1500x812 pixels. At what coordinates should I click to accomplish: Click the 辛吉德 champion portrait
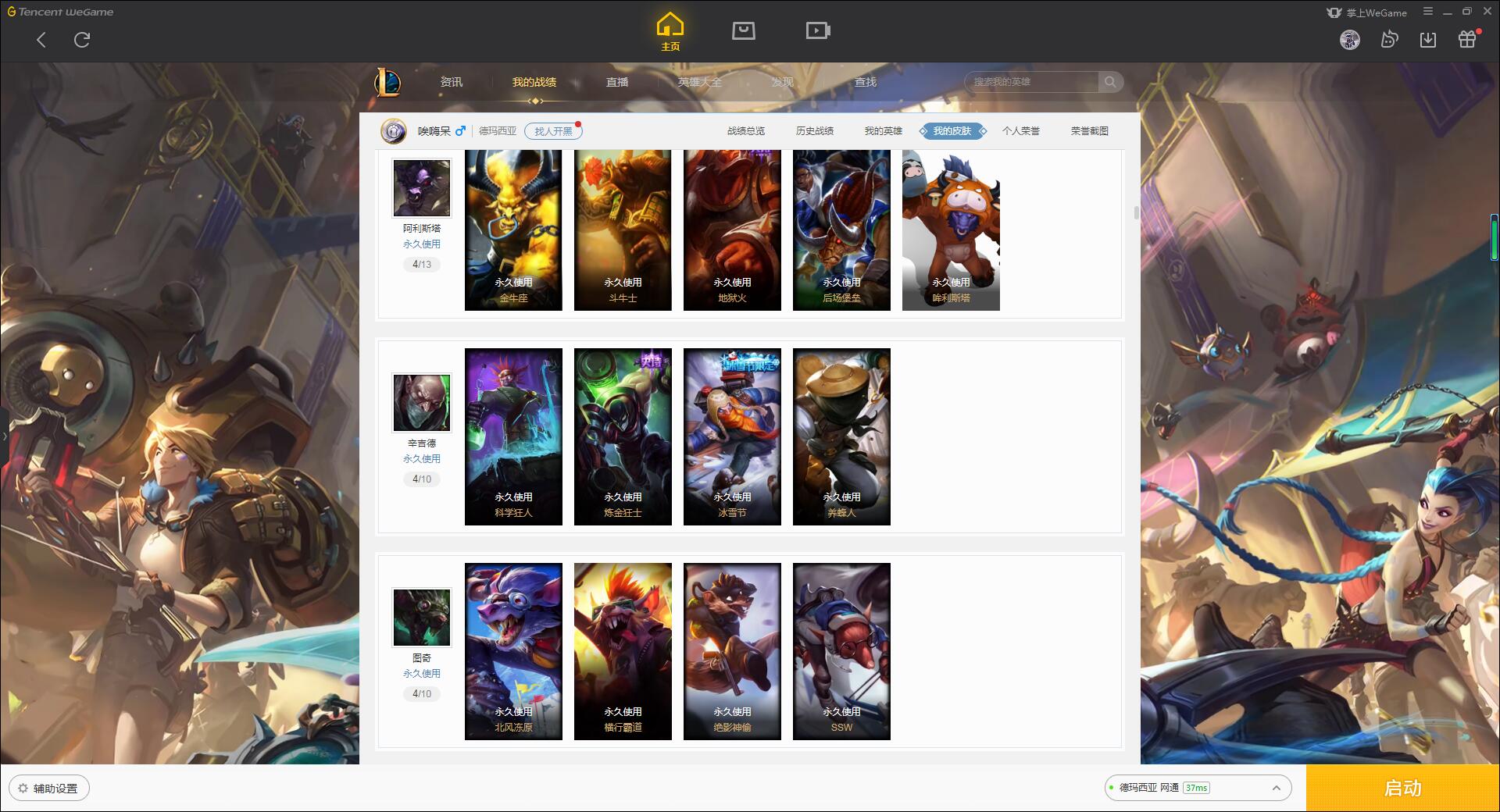click(x=422, y=402)
